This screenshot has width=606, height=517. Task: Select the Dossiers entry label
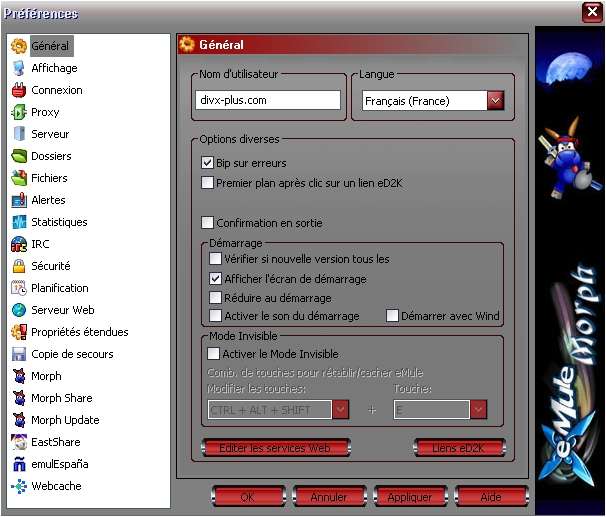51,156
